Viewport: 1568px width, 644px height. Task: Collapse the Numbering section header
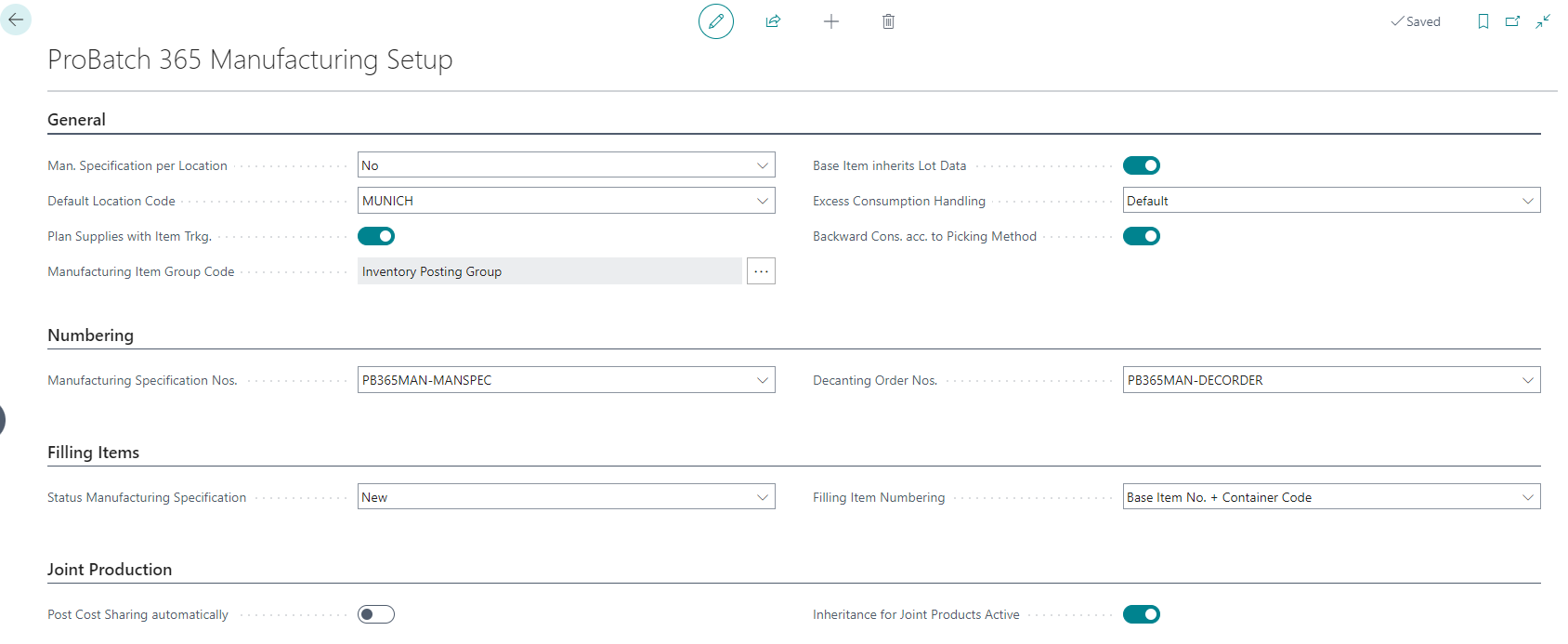click(x=90, y=335)
